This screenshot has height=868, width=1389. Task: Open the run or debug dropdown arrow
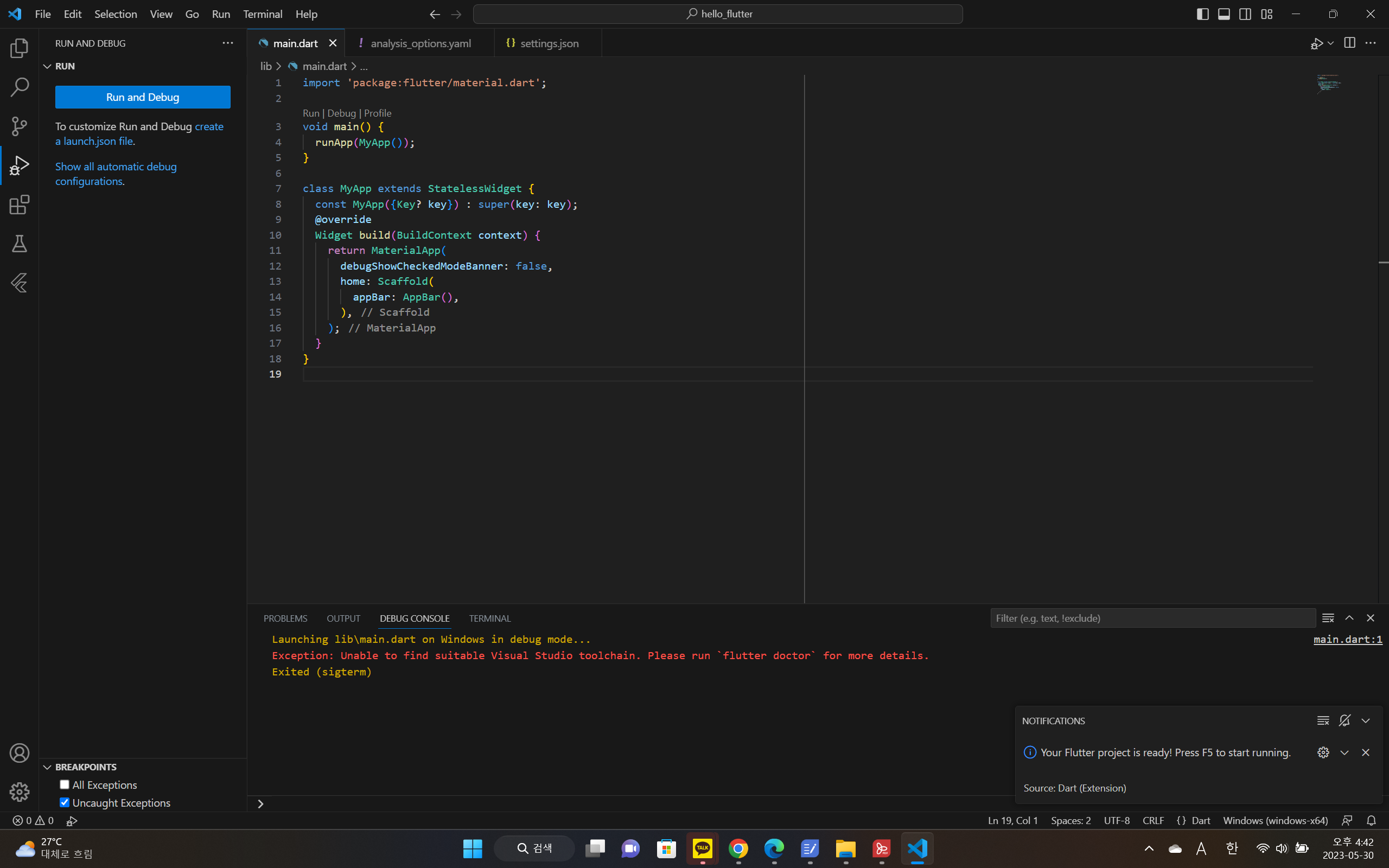tap(1330, 43)
